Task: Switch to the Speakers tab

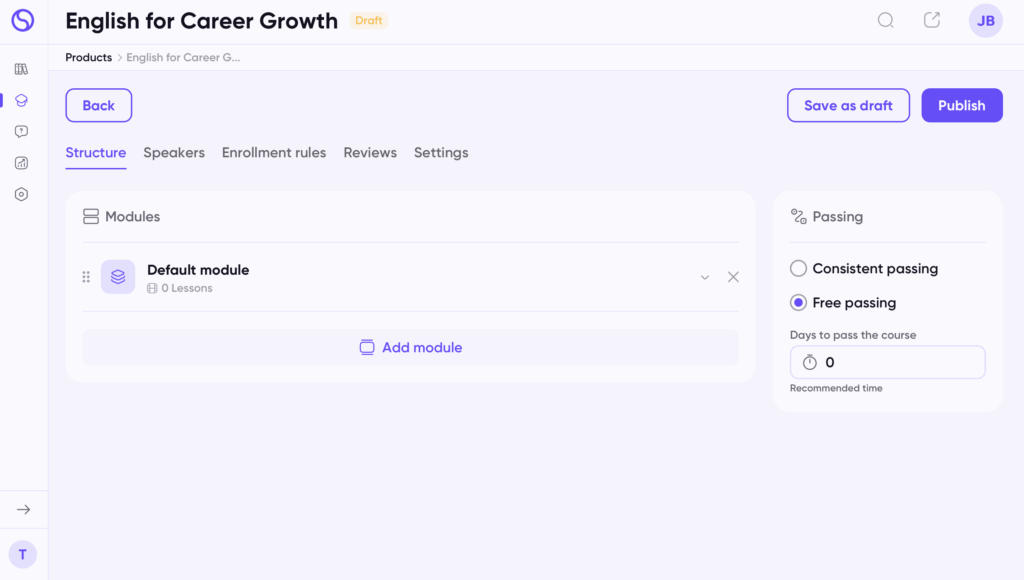Action: (174, 153)
